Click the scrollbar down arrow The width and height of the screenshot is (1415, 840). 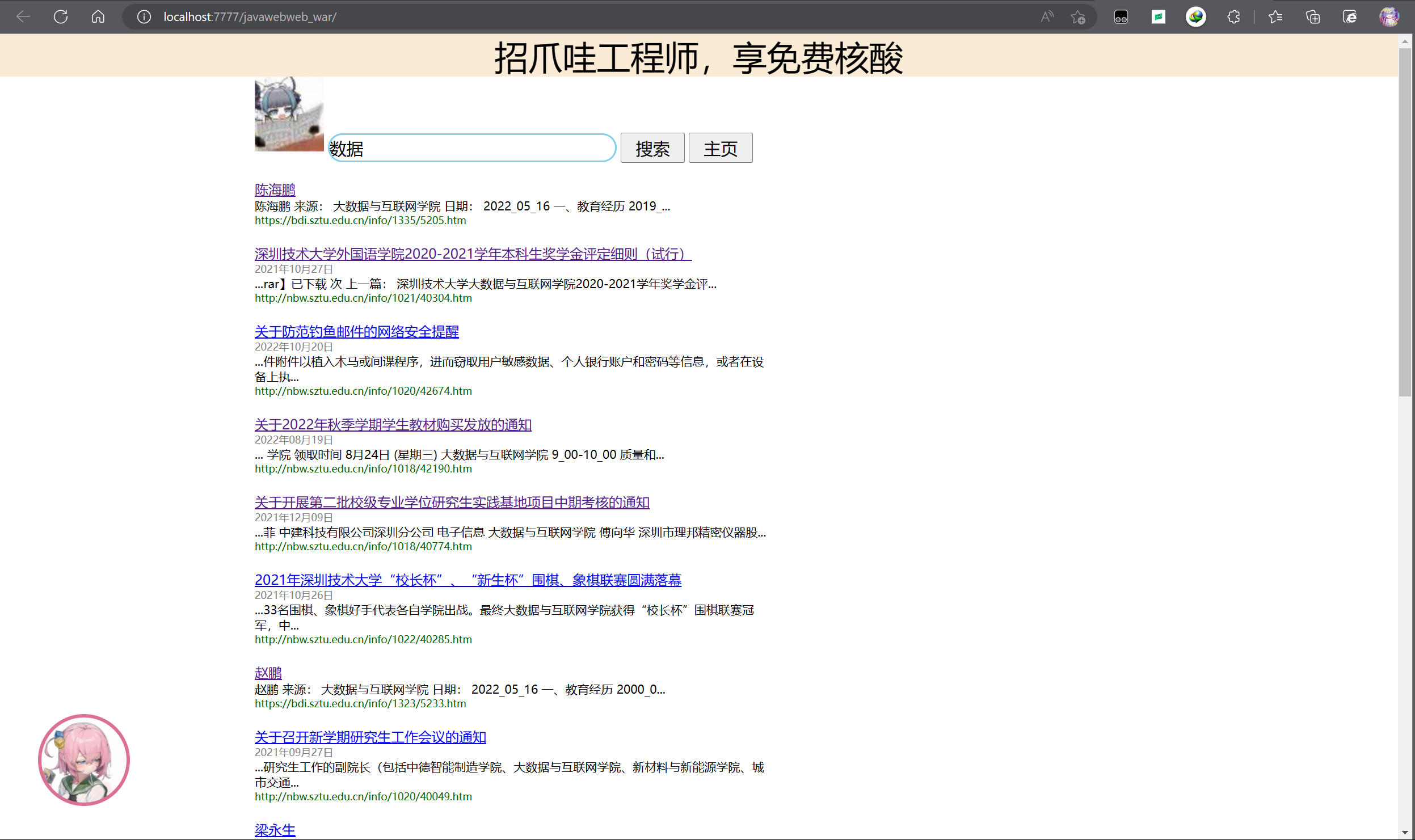click(x=1405, y=833)
